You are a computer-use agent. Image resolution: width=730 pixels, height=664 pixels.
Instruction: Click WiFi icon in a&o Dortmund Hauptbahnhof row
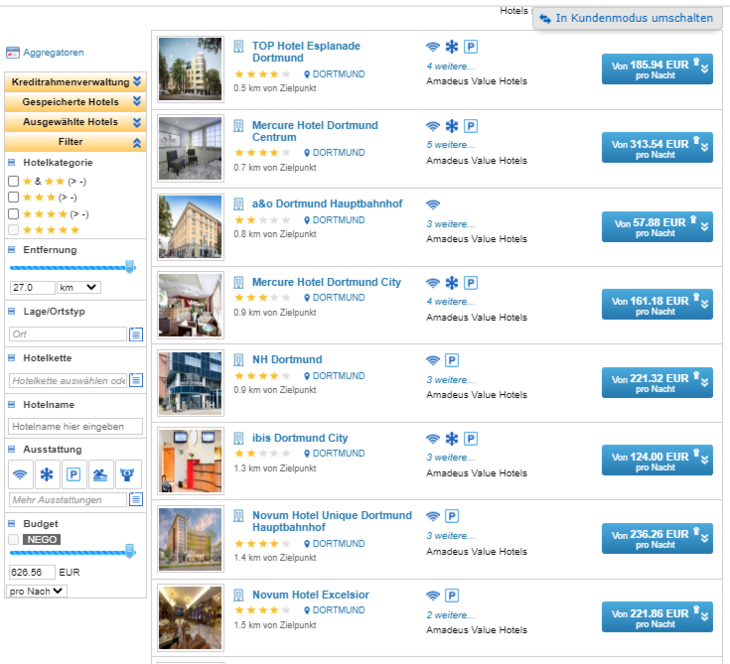433,204
